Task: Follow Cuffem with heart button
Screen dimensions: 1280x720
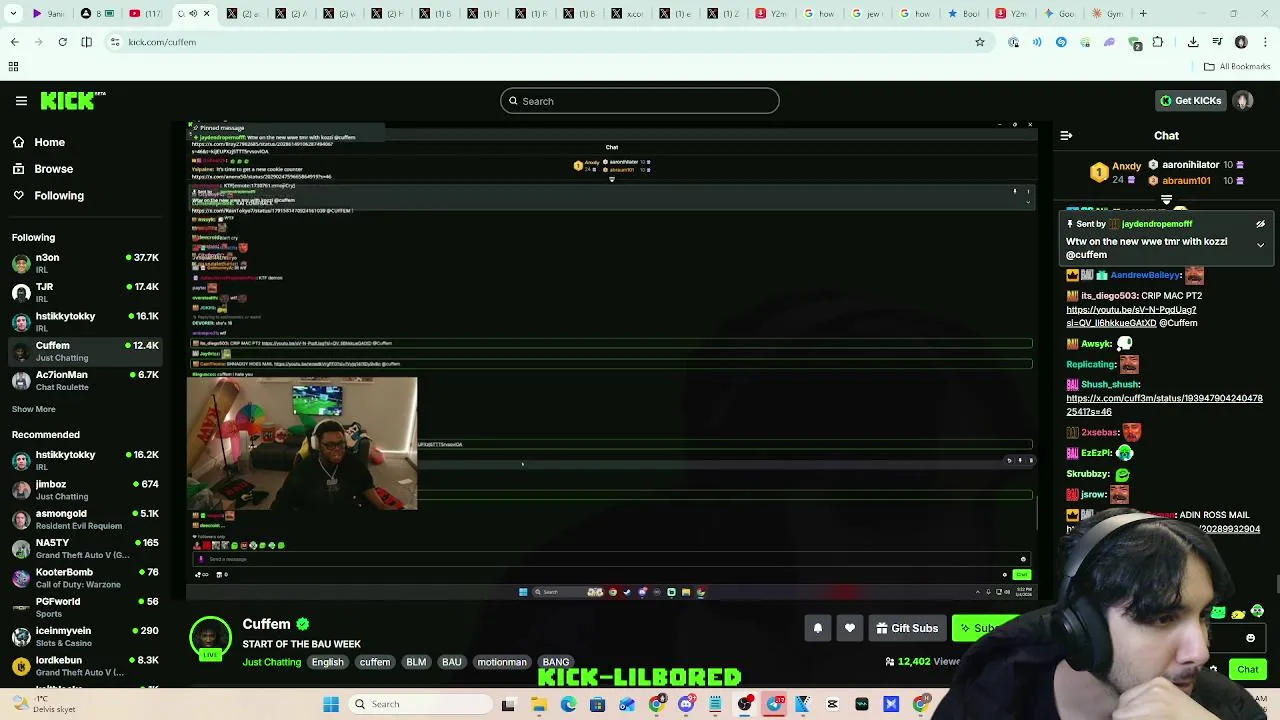Action: coord(850,628)
